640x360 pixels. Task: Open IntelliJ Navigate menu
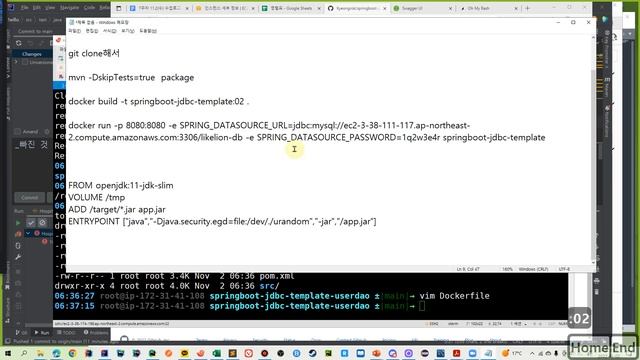(69, 8)
